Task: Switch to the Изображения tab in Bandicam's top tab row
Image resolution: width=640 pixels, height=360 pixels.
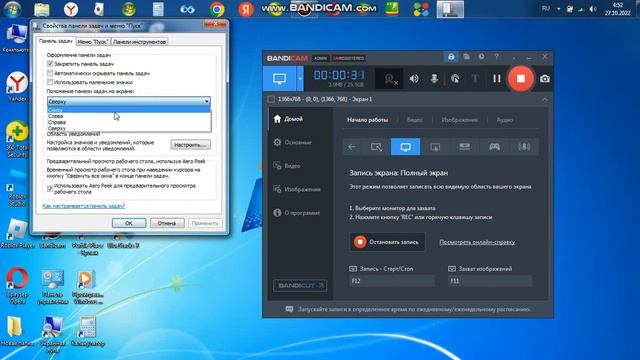Action: click(x=460, y=120)
